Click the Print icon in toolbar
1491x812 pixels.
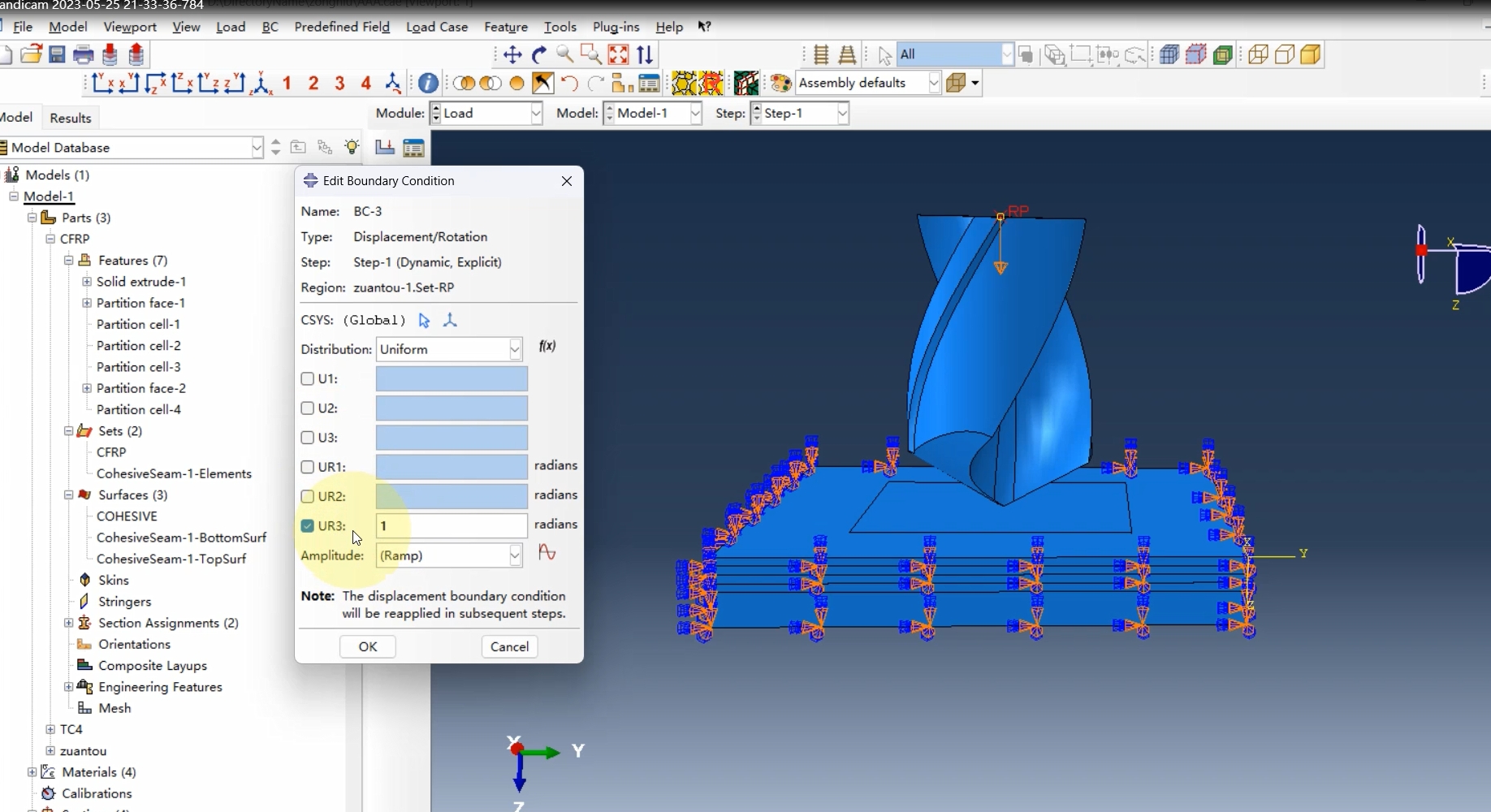(x=83, y=55)
